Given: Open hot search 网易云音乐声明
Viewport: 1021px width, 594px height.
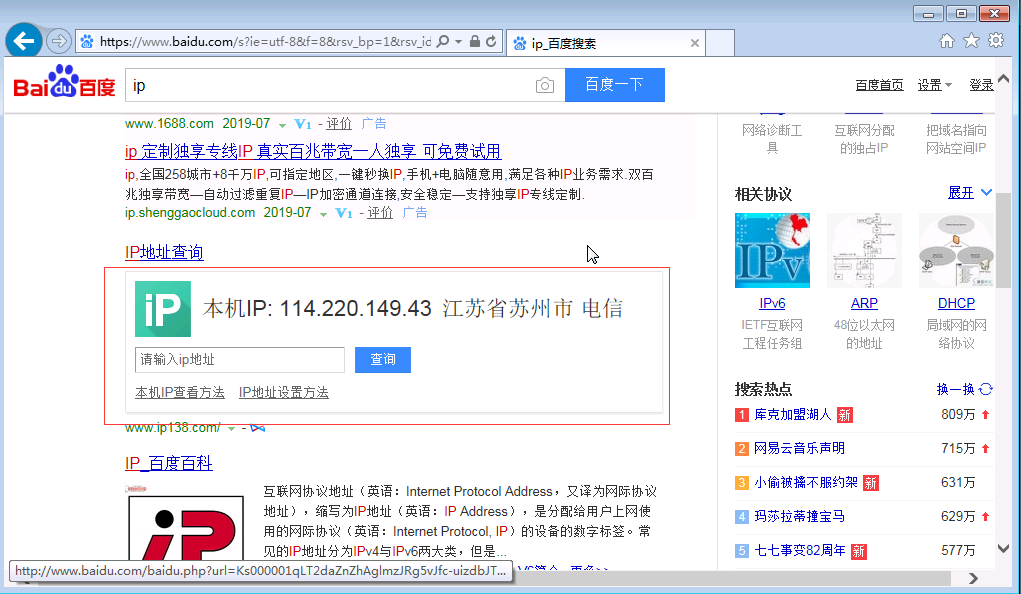Looking at the screenshot, I should [799, 449].
